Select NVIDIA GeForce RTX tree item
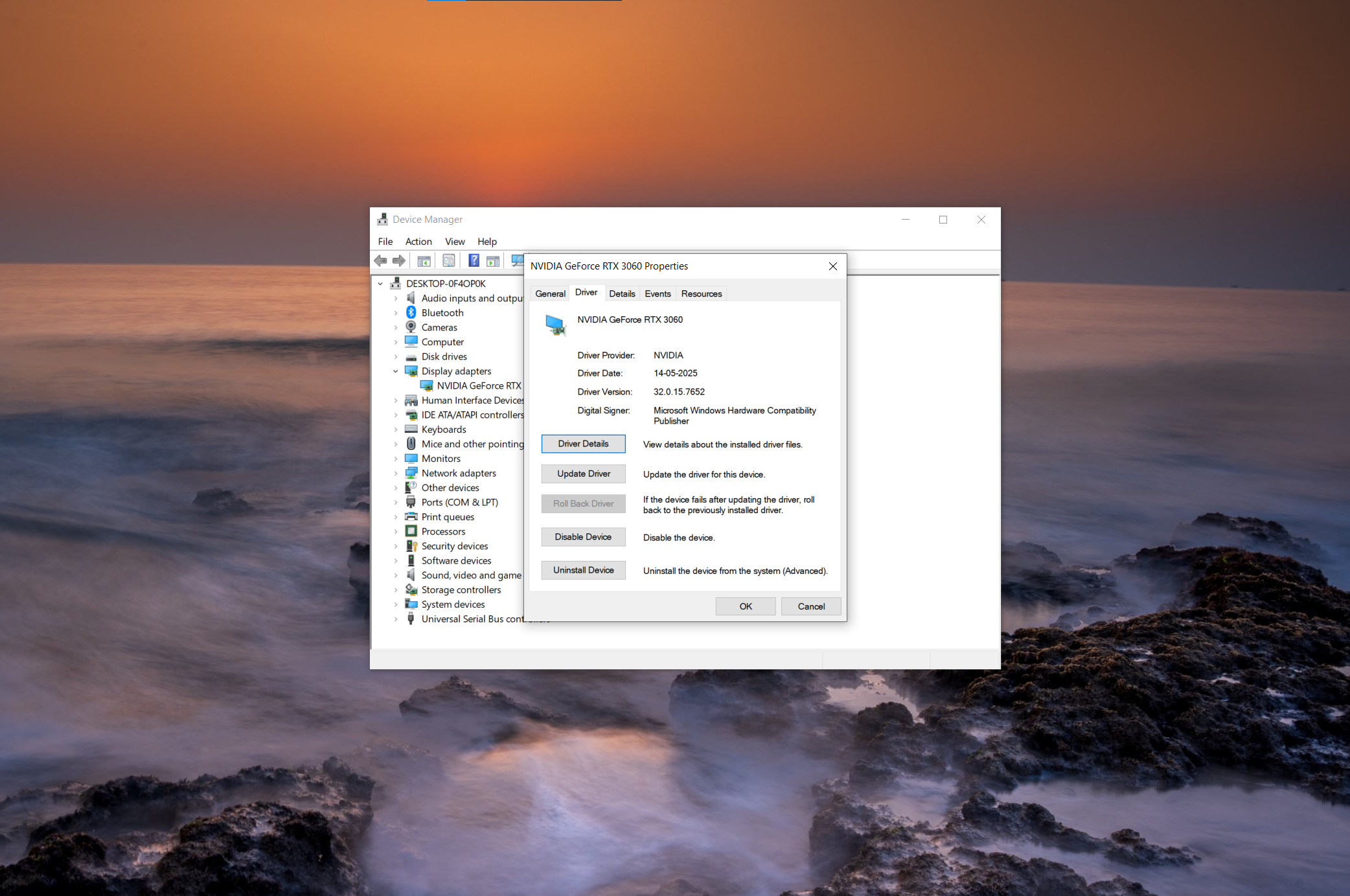The width and height of the screenshot is (1350, 896). point(478,385)
